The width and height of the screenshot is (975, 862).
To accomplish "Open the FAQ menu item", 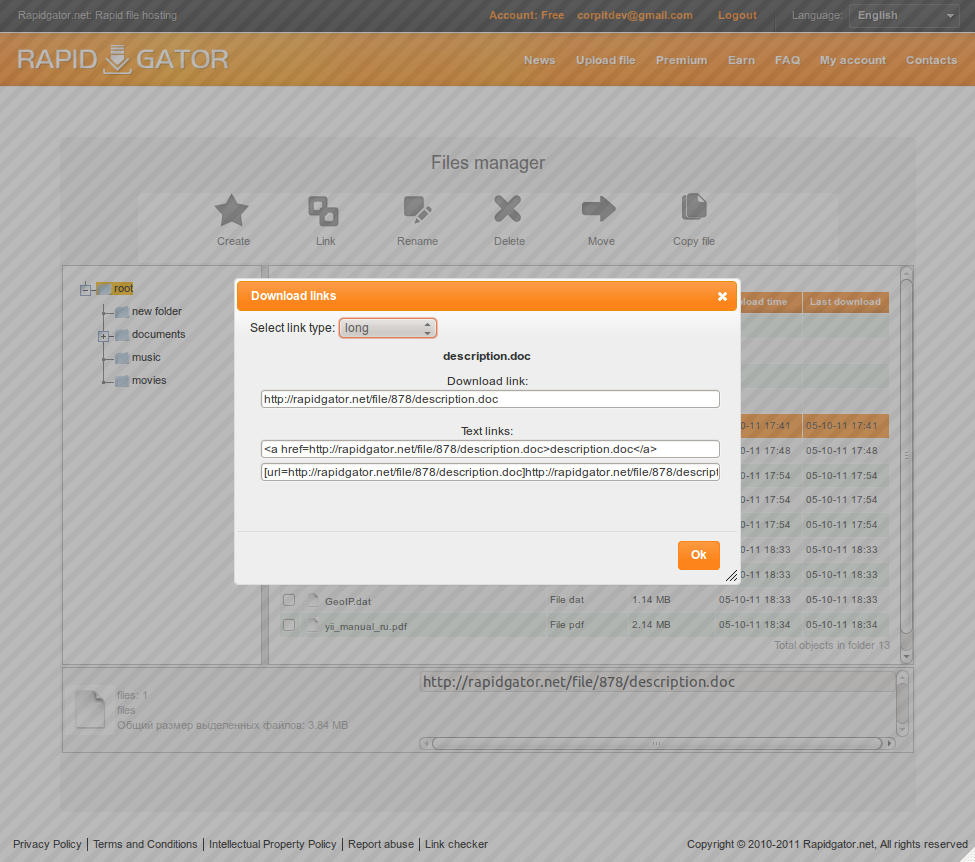I will pyautogui.click(x=787, y=60).
